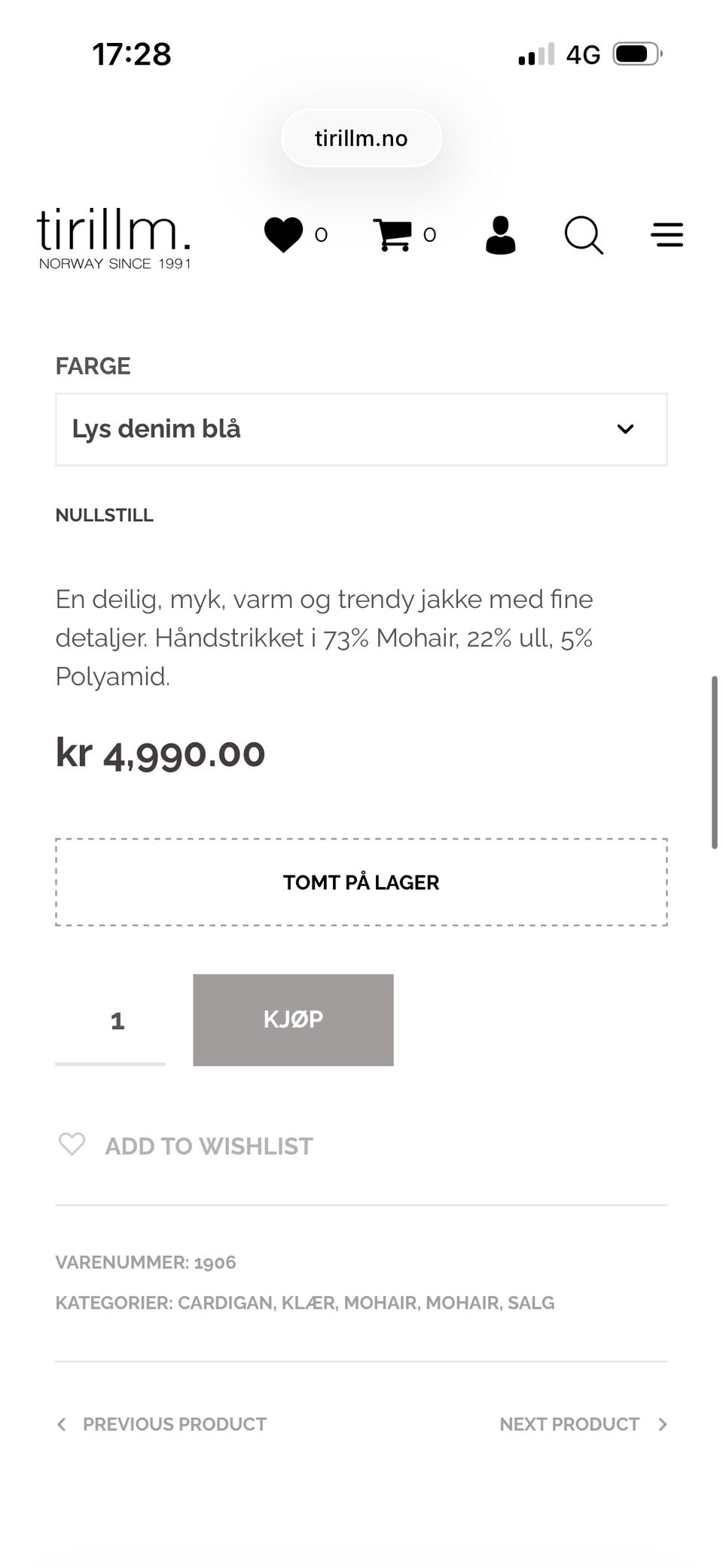Tap the battery status icon
Screen dimensions: 723x1568
pyautogui.click(x=637, y=54)
